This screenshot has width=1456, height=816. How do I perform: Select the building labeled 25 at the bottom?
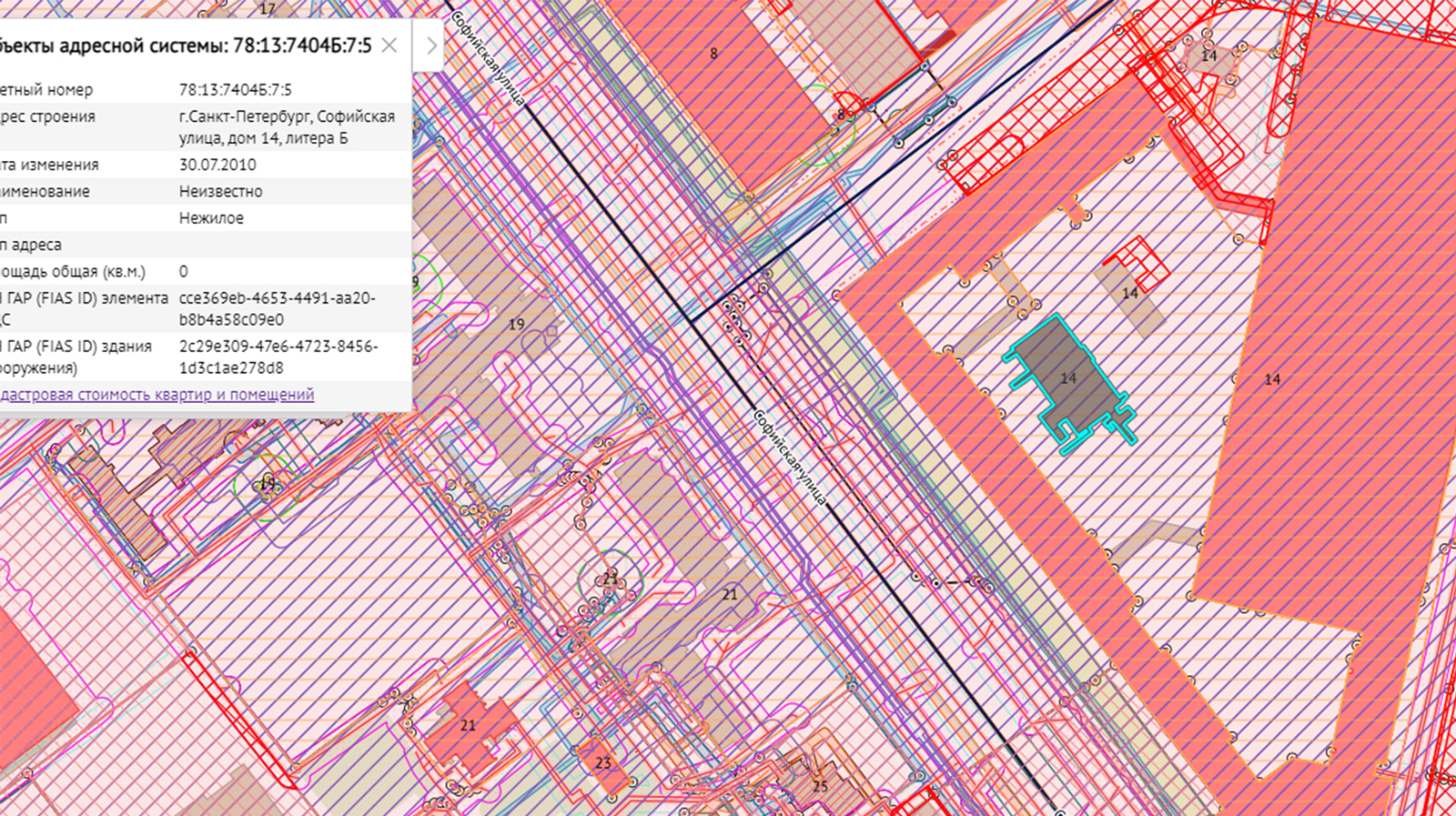click(820, 786)
